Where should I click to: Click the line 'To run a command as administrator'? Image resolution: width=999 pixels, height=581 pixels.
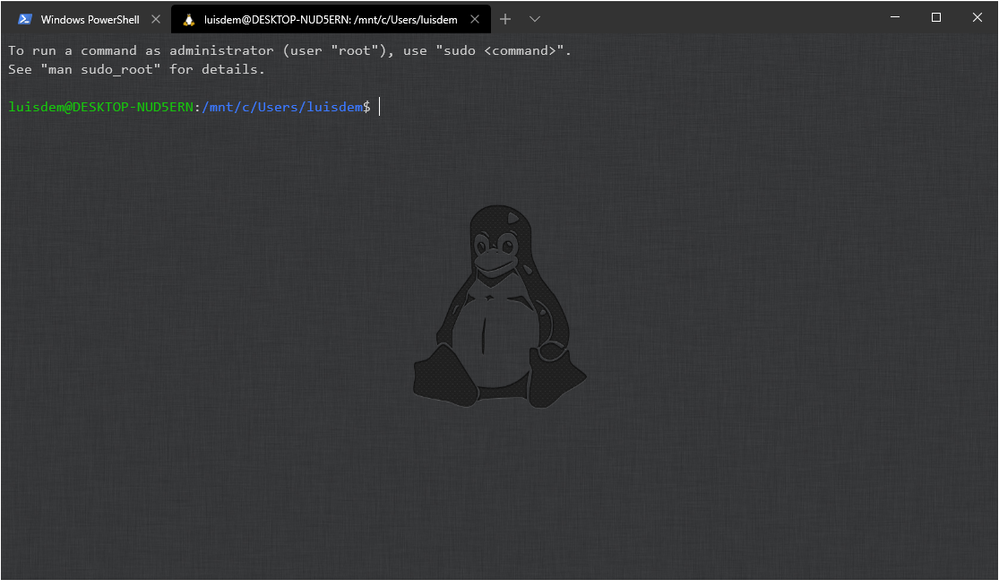pyautogui.click(x=290, y=50)
